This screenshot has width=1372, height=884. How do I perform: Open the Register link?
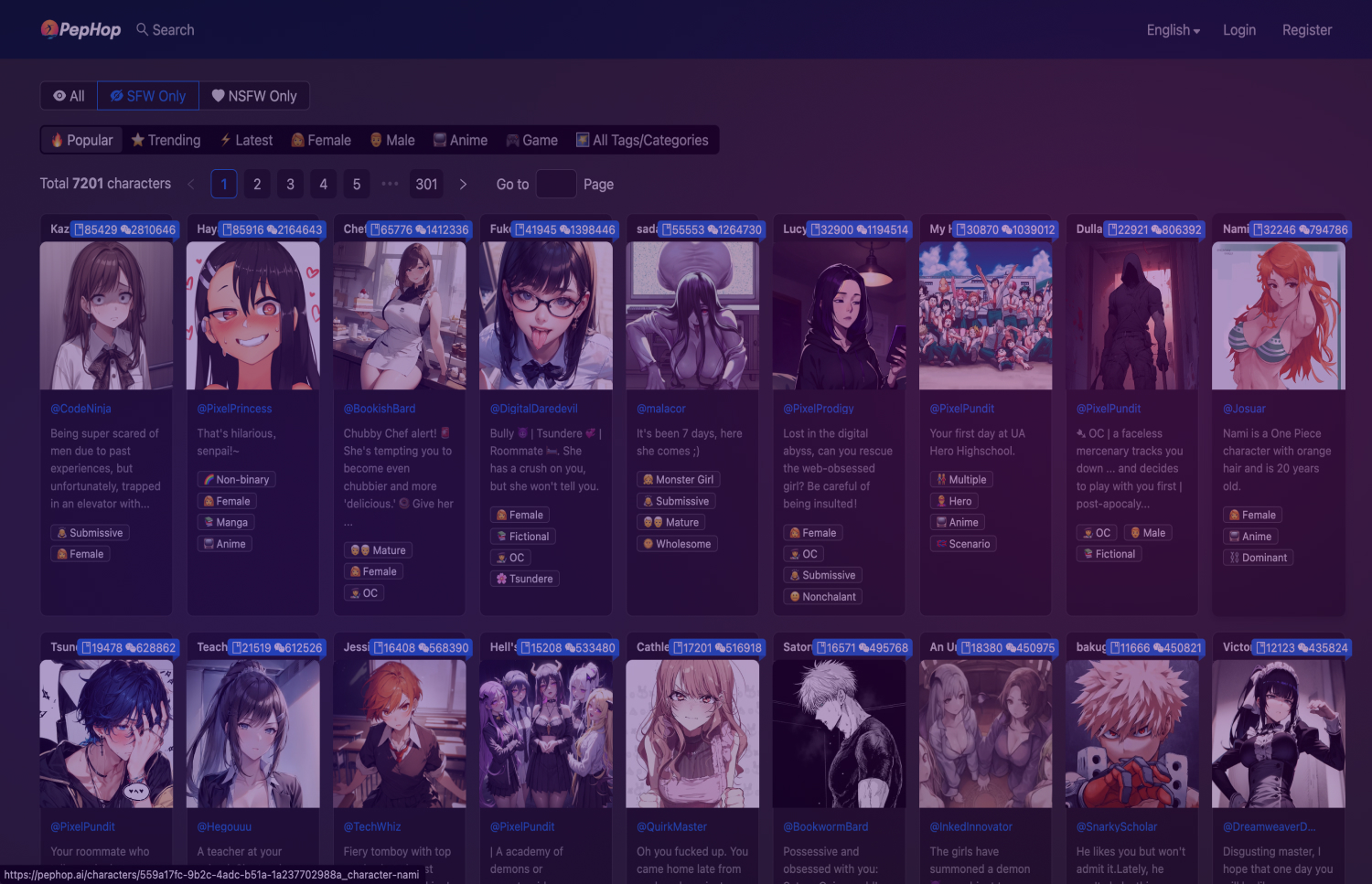[x=1307, y=30]
